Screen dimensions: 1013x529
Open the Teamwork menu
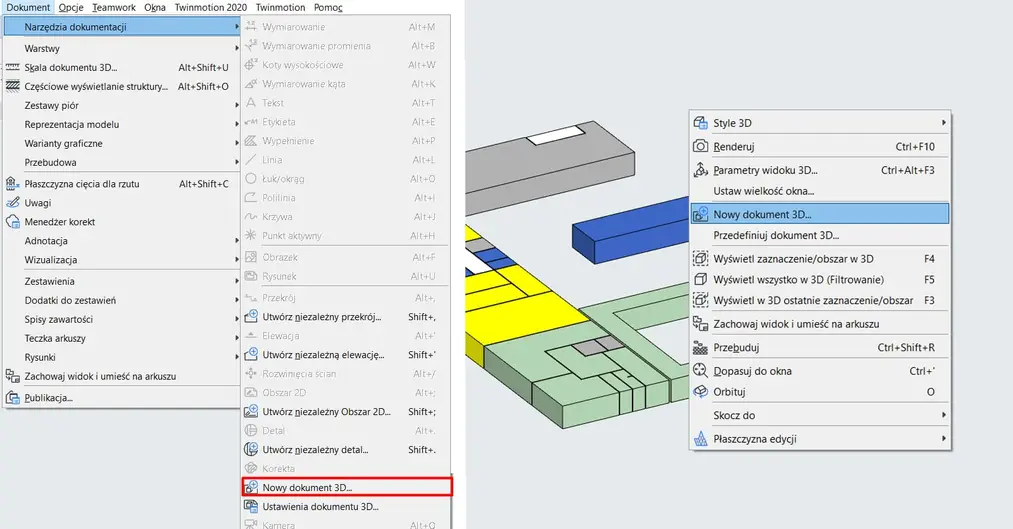[114, 7]
